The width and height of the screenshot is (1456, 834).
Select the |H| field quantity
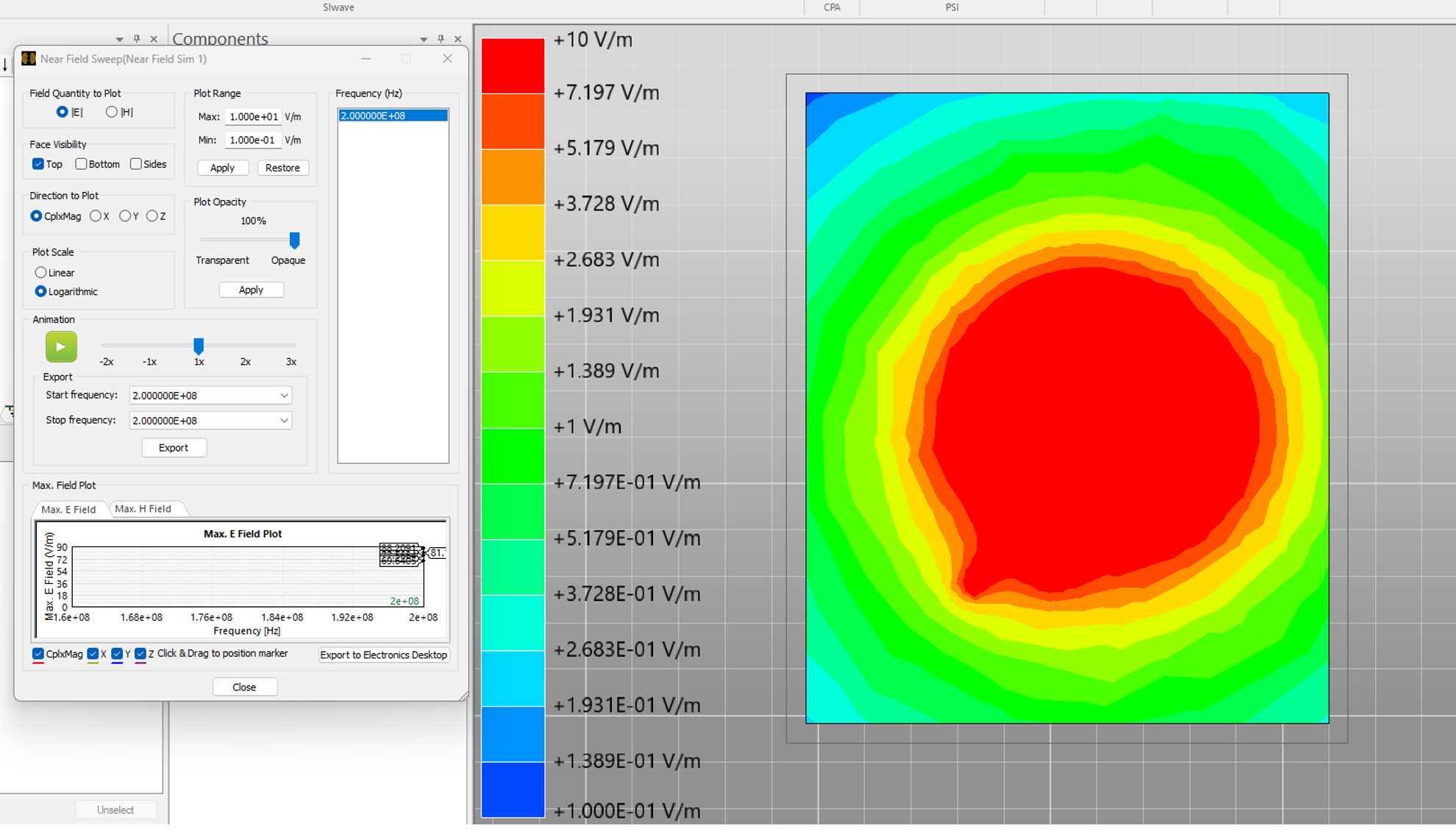[x=111, y=112]
